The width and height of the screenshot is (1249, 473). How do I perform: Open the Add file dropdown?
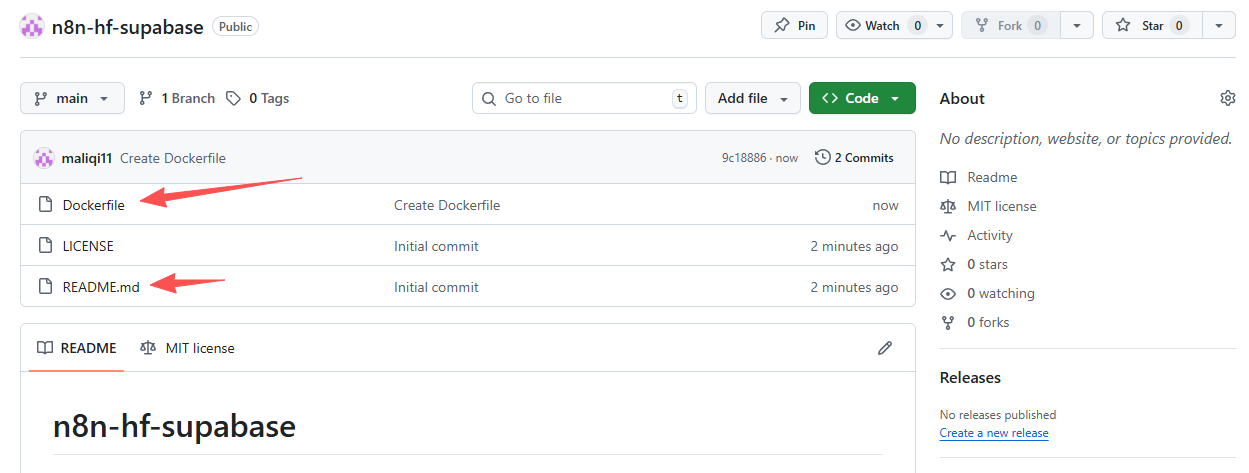(752, 98)
